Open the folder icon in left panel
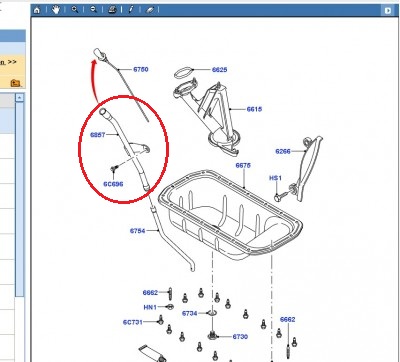The width and height of the screenshot is (400, 362). click(x=15, y=82)
